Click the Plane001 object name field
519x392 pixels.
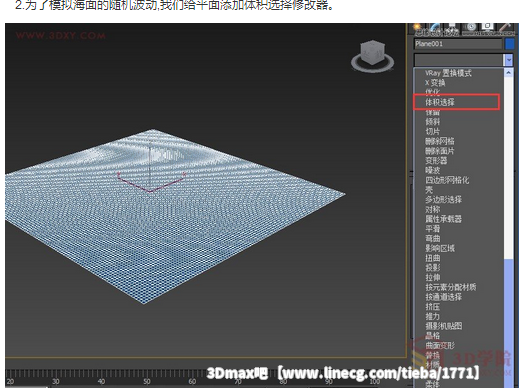tap(458, 44)
